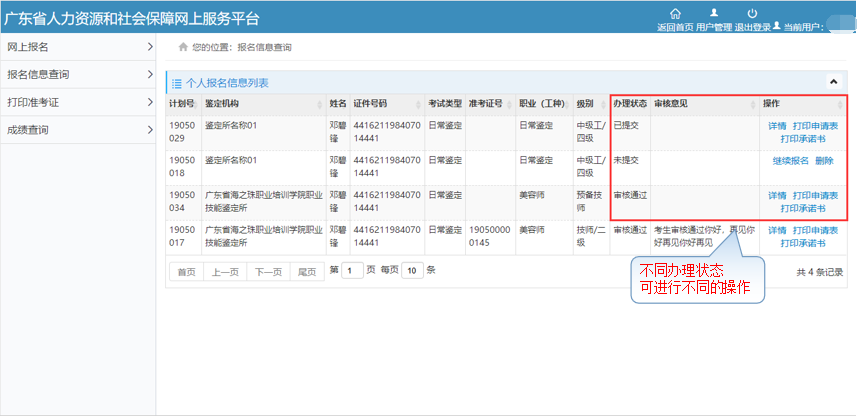Image resolution: width=857 pixels, height=416 pixels.
Task: Click the 下一页 pagination button
Action: pyautogui.click(x=268, y=272)
